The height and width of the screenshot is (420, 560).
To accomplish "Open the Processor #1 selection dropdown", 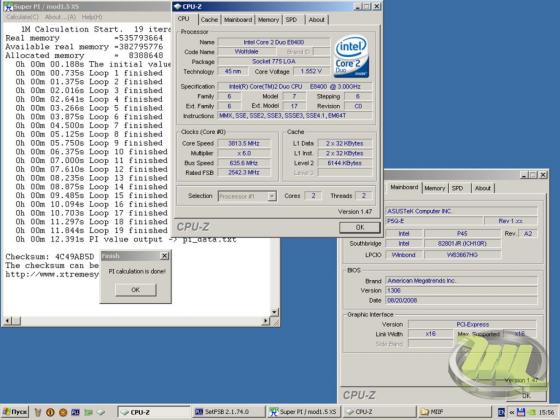I will (x=272, y=196).
